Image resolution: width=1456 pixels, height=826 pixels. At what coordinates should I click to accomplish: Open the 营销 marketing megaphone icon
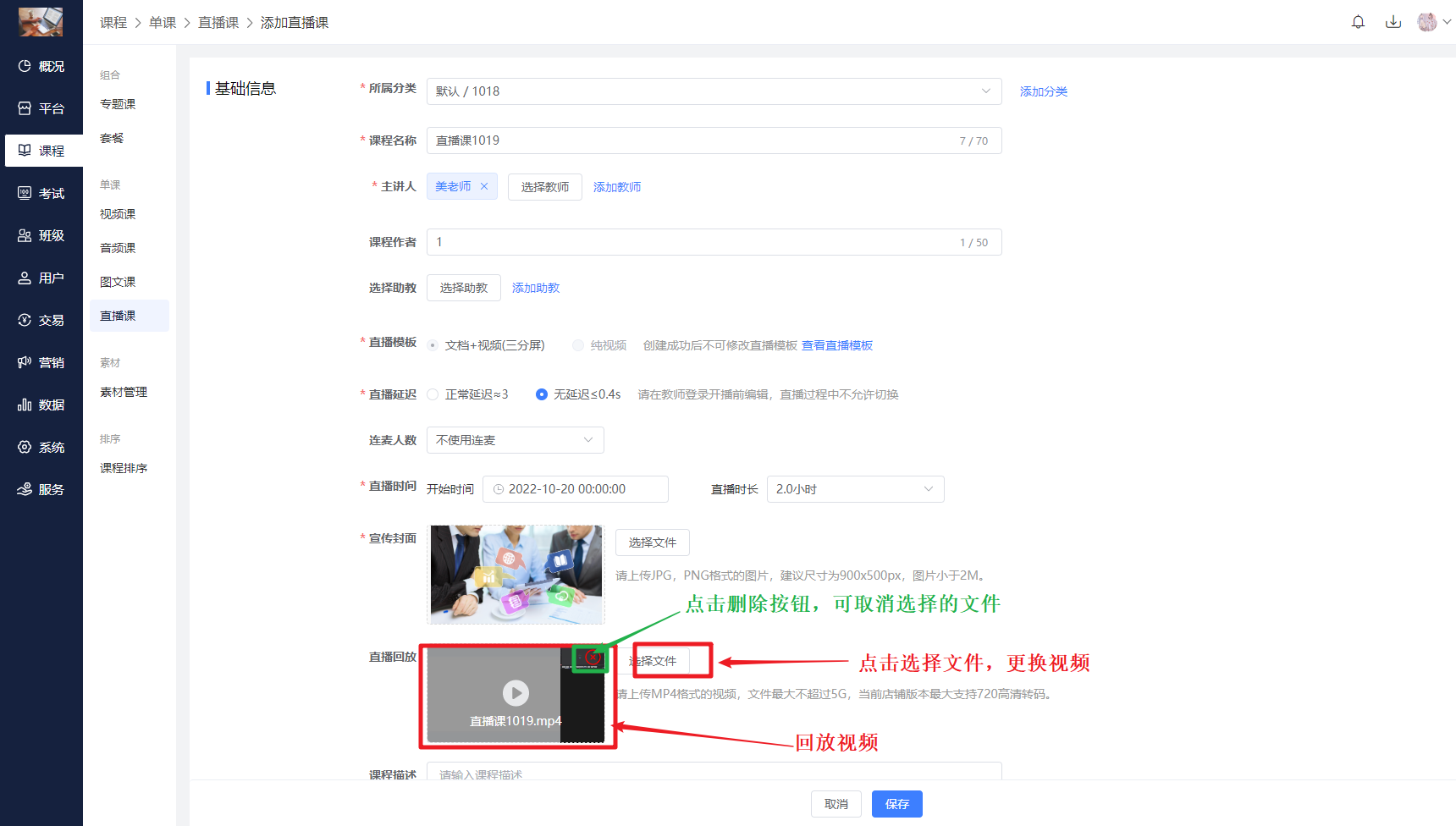click(25, 362)
